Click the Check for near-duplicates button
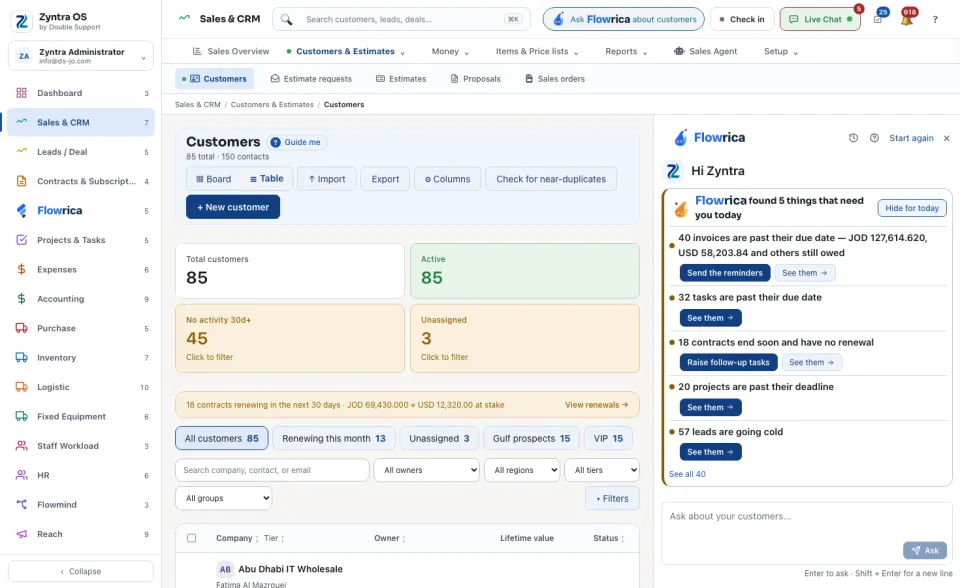Image resolution: width=960 pixels, height=588 pixels. tap(551, 179)
